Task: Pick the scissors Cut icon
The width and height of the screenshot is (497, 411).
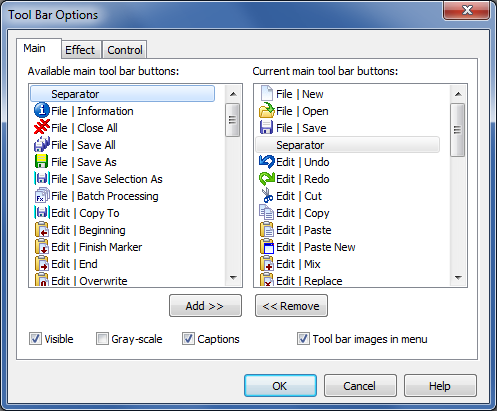Action: [267, 196]
